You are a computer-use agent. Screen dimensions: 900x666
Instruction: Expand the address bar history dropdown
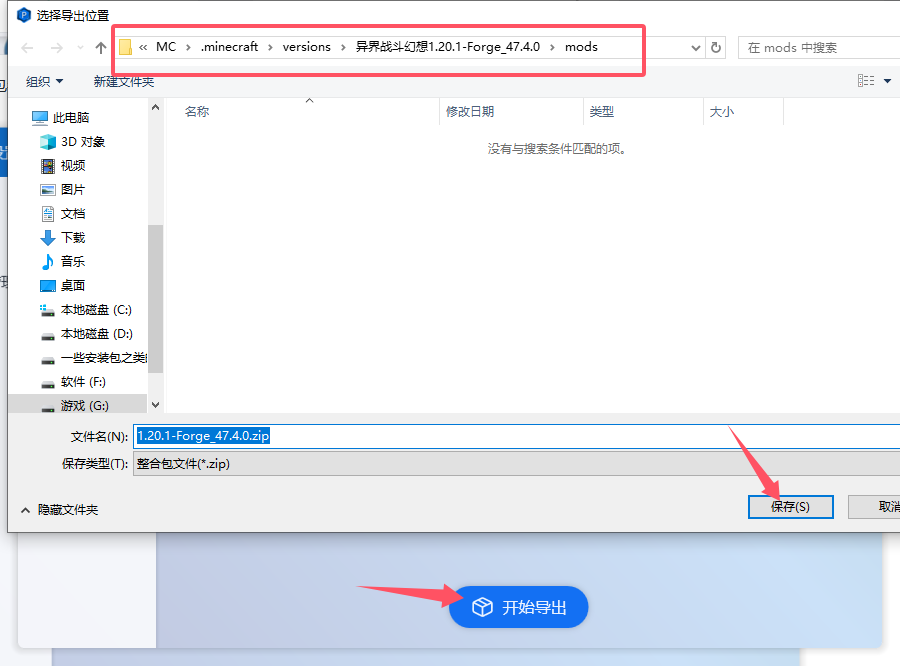(697, 47)
